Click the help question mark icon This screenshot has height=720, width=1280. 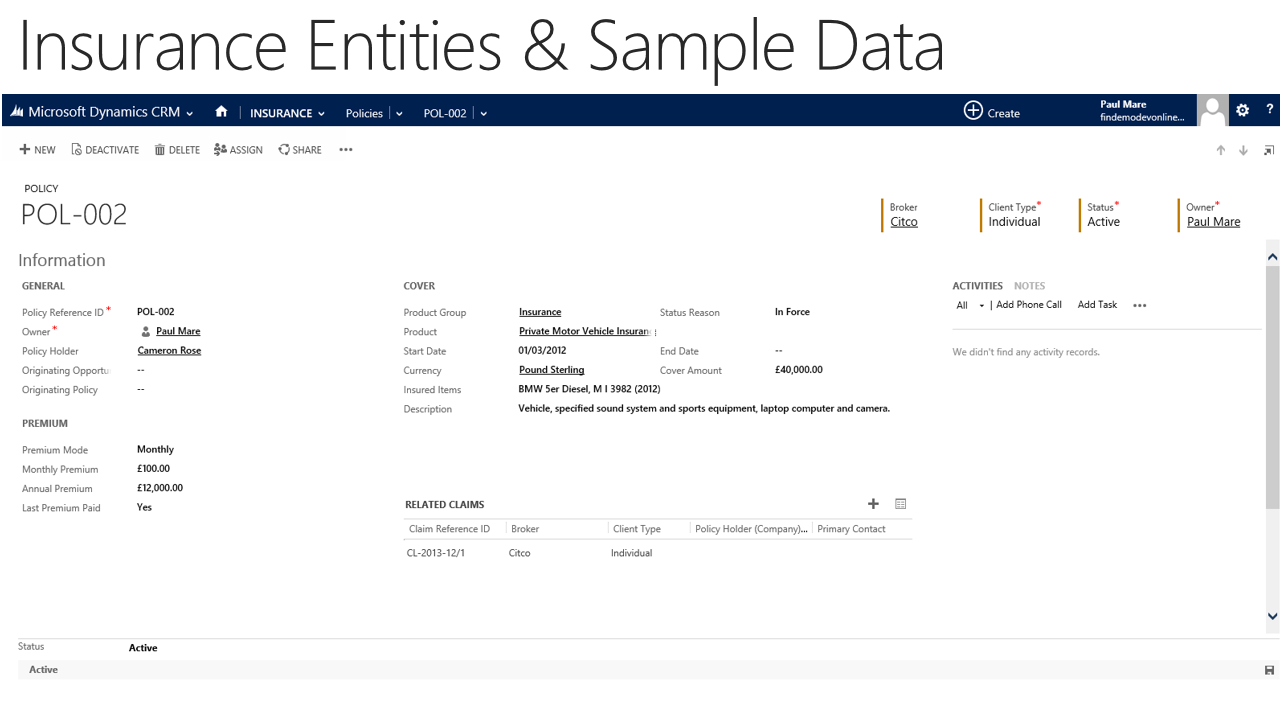(1270, 111)
